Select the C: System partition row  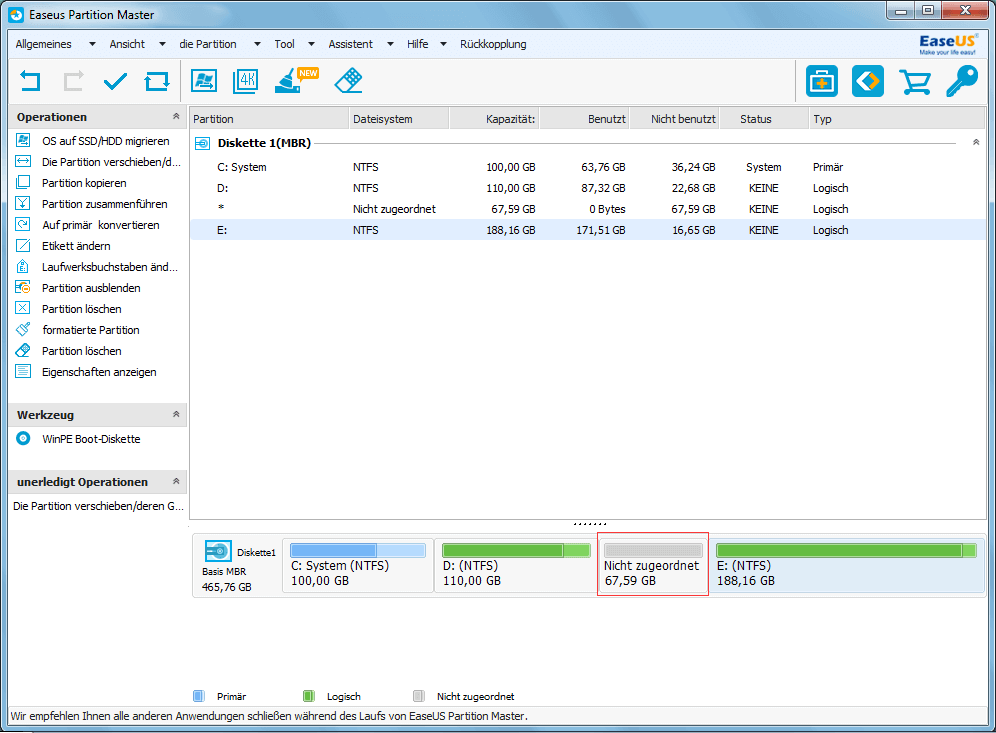(587, 166)
